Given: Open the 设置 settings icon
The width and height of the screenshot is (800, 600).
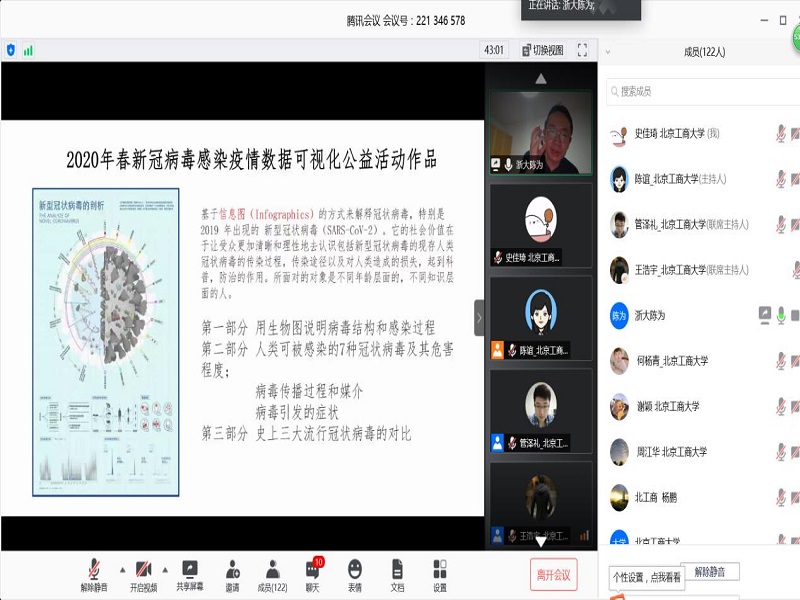Looking at the screenshot, I should 440,574.
